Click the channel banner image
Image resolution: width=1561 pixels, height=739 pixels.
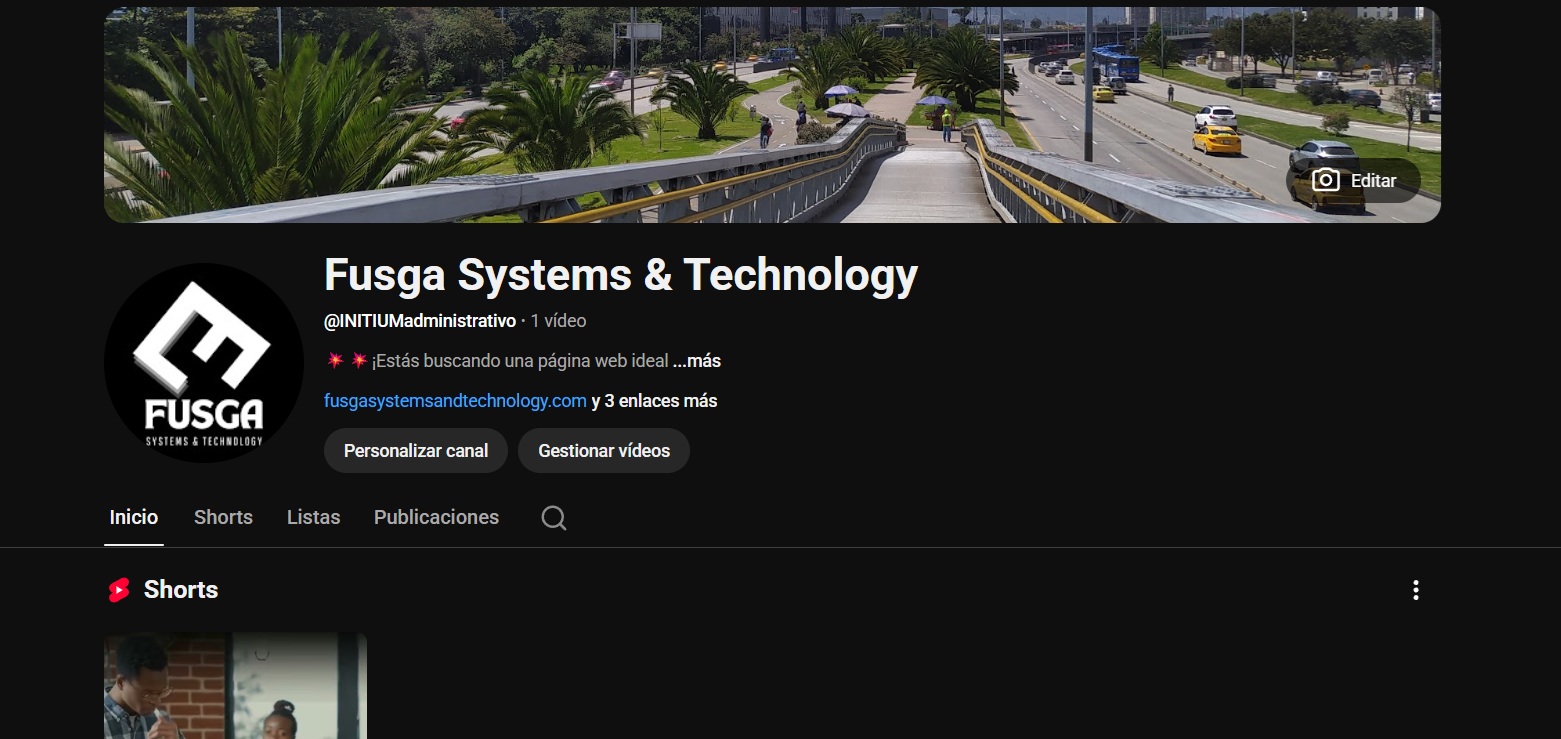pyautogui.click(x=700, y=115)
